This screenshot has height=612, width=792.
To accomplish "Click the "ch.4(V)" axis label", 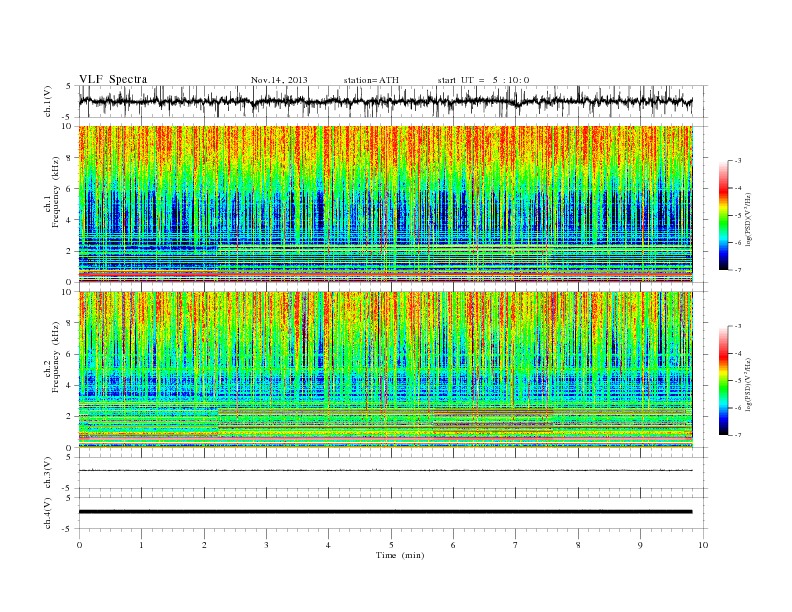I will (48, 513).
